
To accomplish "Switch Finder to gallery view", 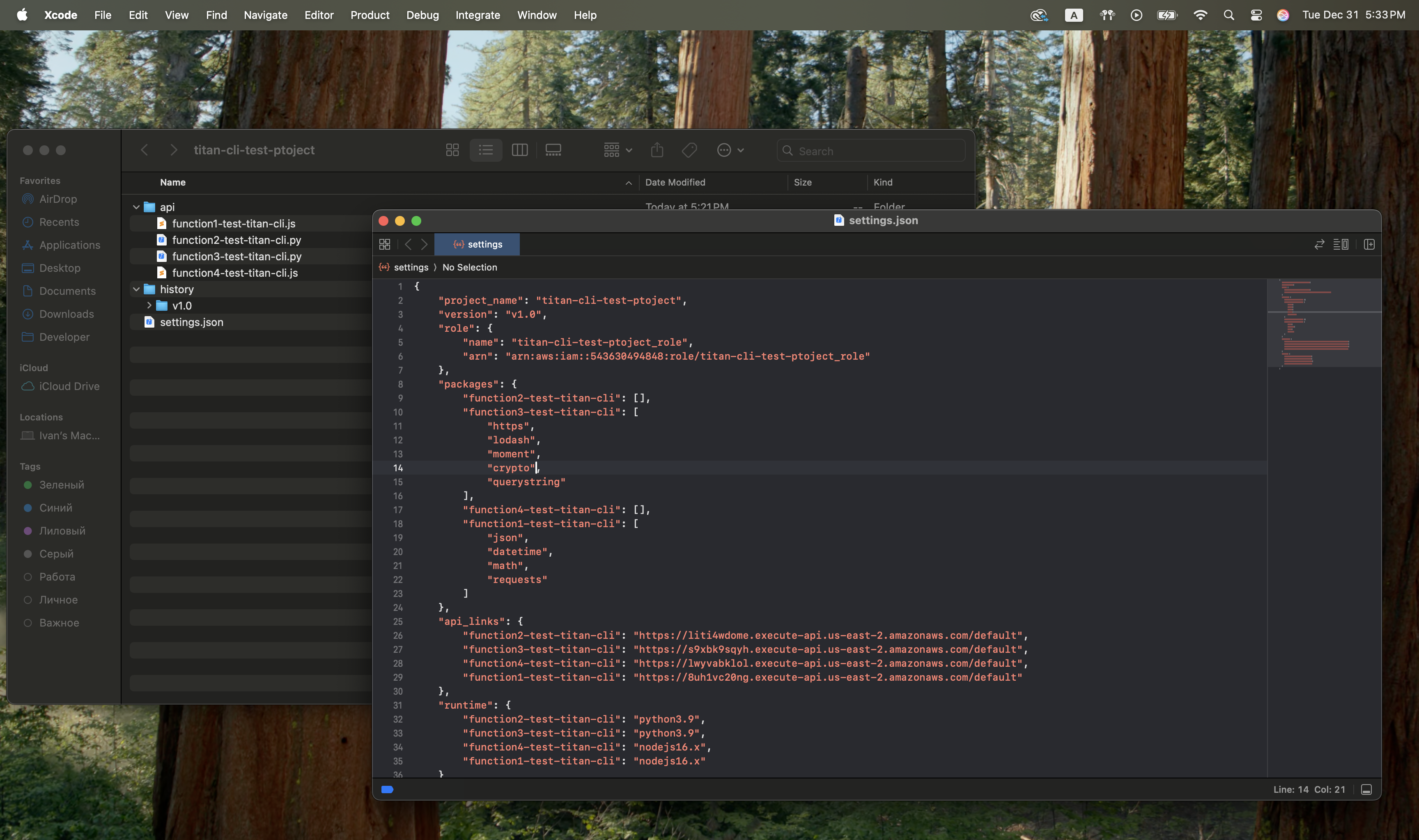I will (553, 150).
